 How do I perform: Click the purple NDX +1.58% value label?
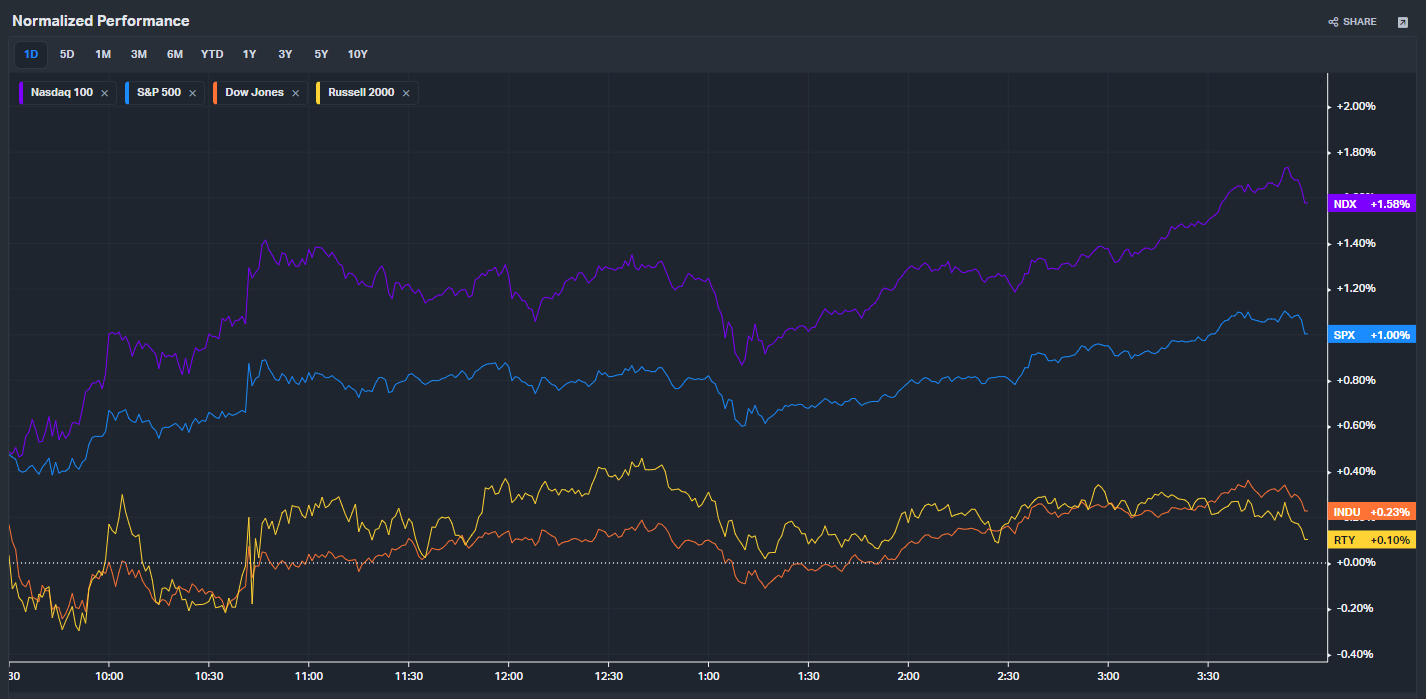(x=1371, y=204)
